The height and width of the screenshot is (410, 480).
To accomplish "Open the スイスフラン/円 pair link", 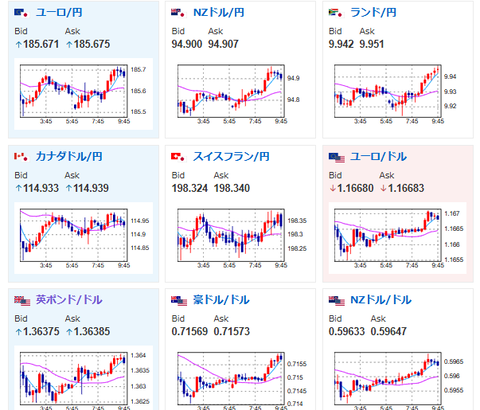I will coord(231,156).
